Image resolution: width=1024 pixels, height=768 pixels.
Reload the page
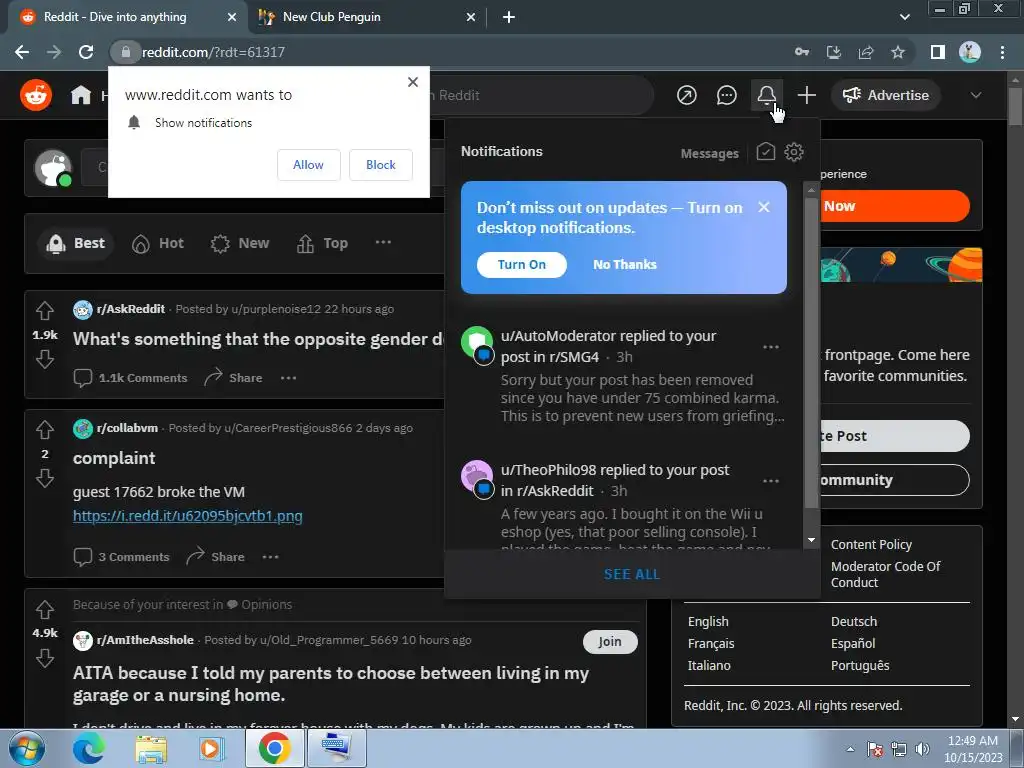(x=86, y=52)
